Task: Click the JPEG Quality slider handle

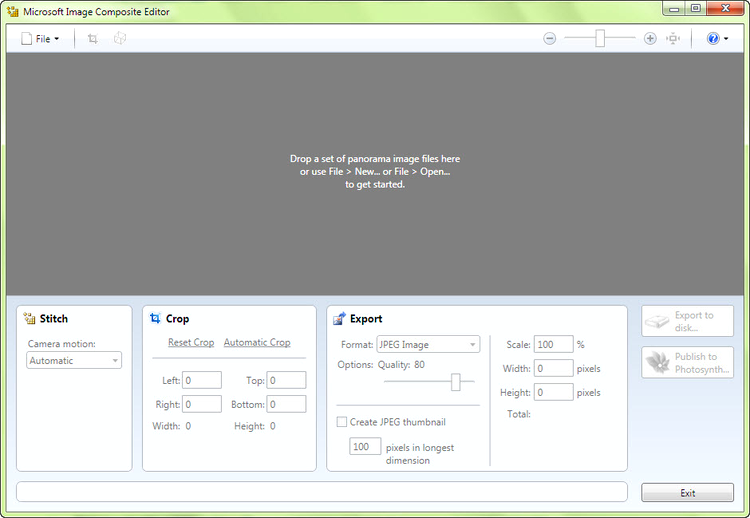Action: coord(456,382)
